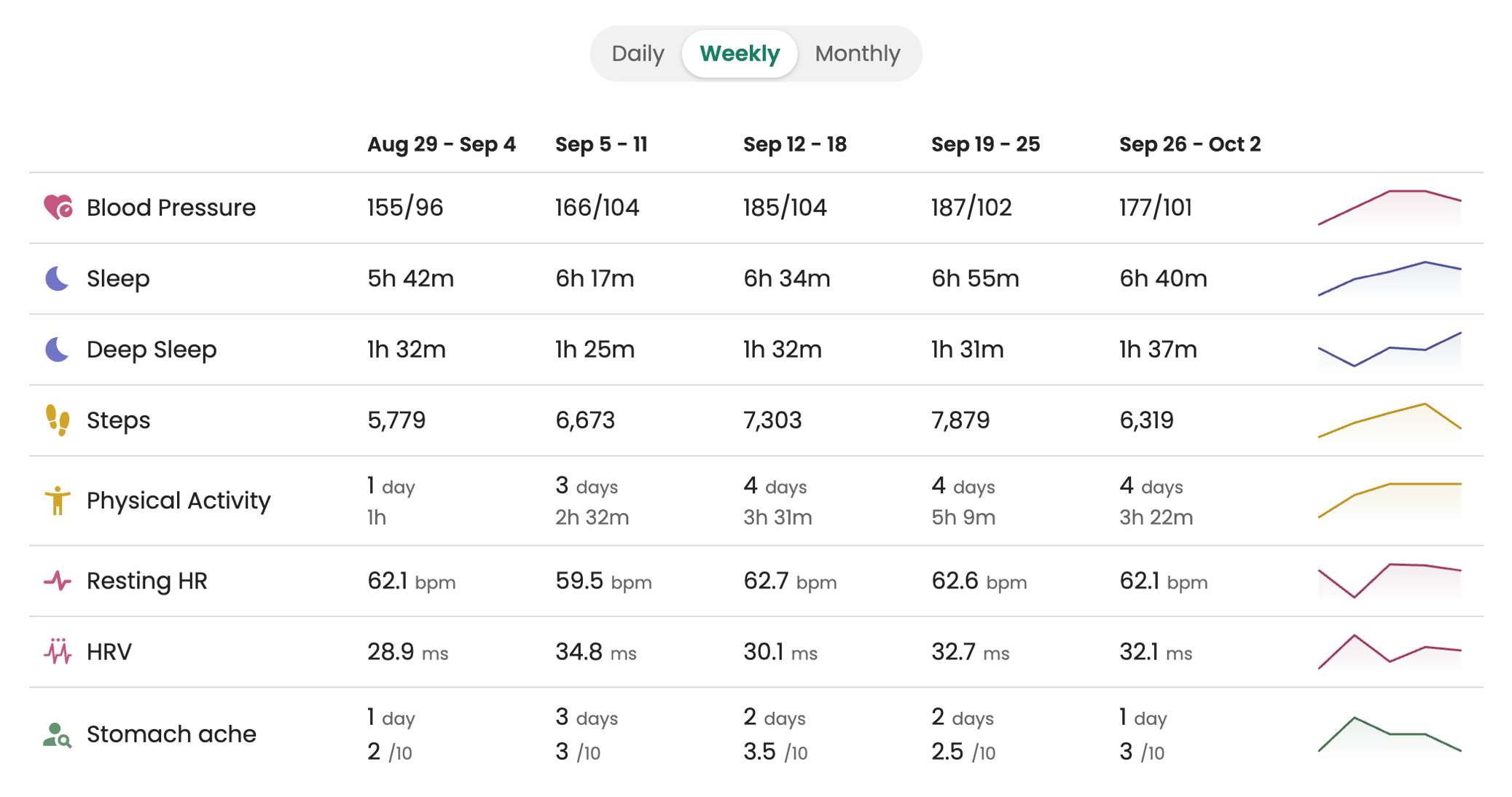Image resolution: width=1512 pixels, height=797 pixels.
Task: Click the Sep 26 - Oct 2 column header
Action: point(1191,144)
